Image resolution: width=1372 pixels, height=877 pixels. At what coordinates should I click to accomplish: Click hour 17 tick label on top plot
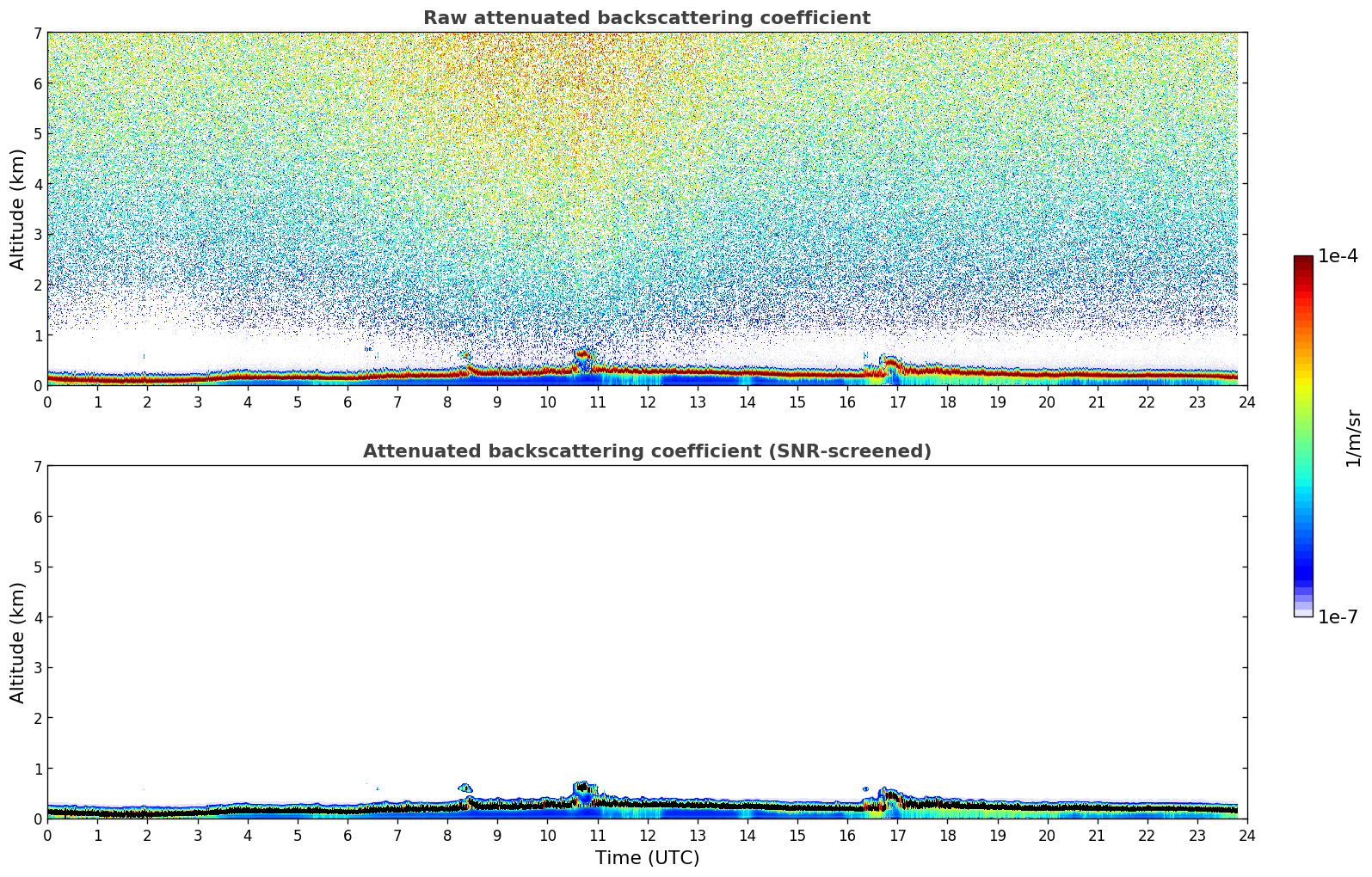click(x=897, y=402)
